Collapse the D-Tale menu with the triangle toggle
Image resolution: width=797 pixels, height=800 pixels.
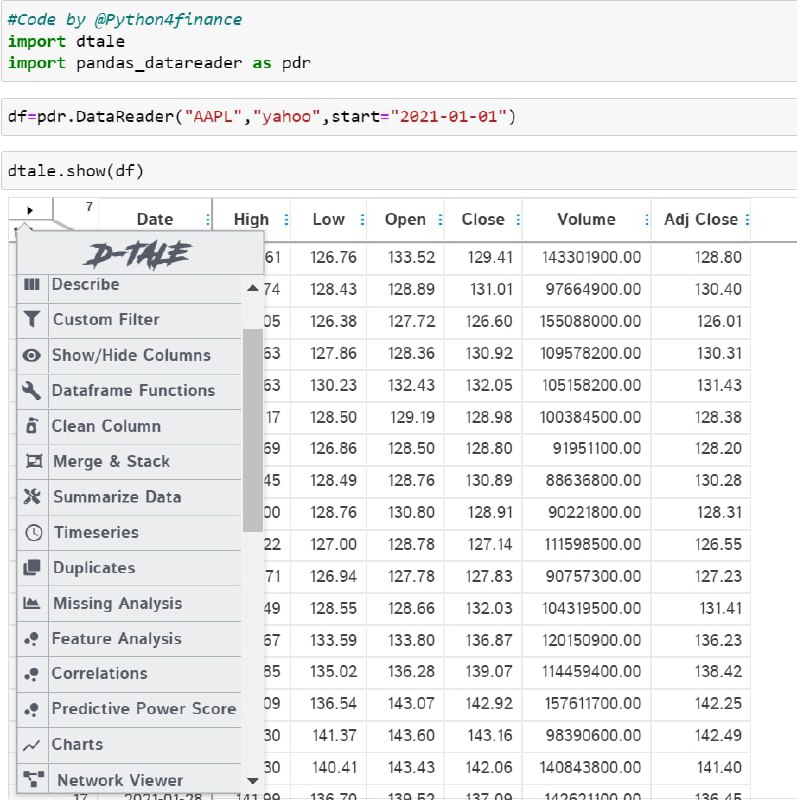30,210
